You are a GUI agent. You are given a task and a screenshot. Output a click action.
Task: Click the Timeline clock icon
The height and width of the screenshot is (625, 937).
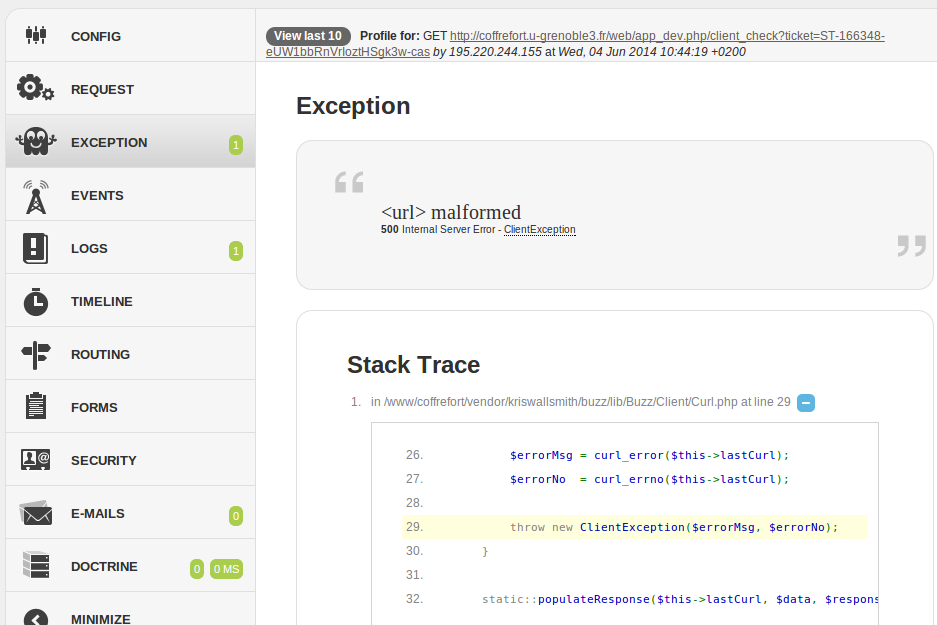(36, 301)
